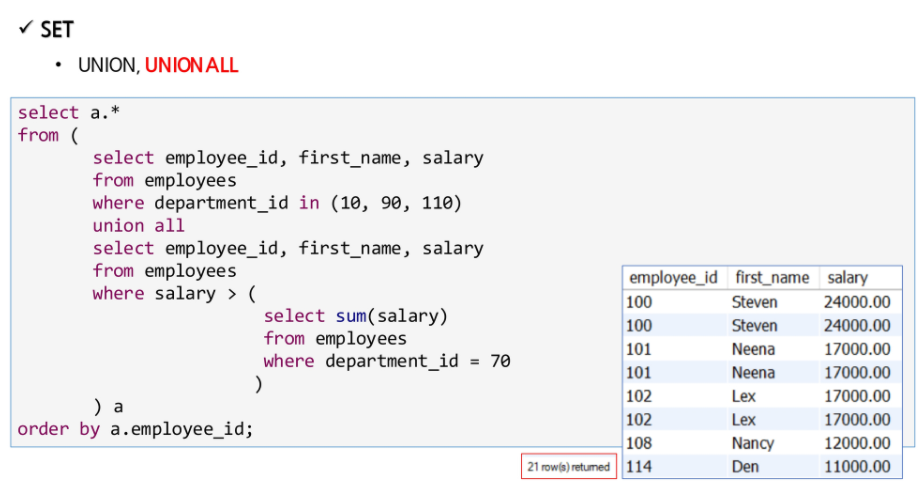
Task: Click the first Lex row salary 17000.00
Action: click(x=857, y=396)
